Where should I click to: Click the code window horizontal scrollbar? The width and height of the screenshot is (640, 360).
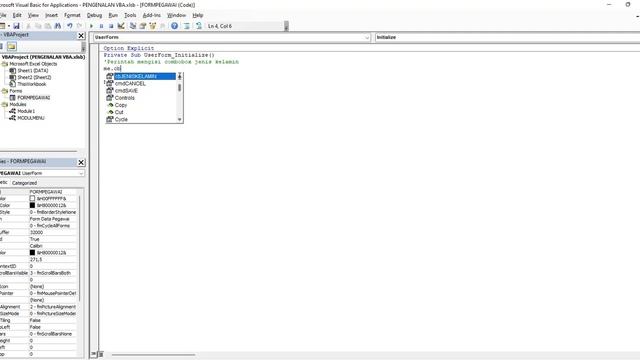pyautogui.click(x=153, y=355)
